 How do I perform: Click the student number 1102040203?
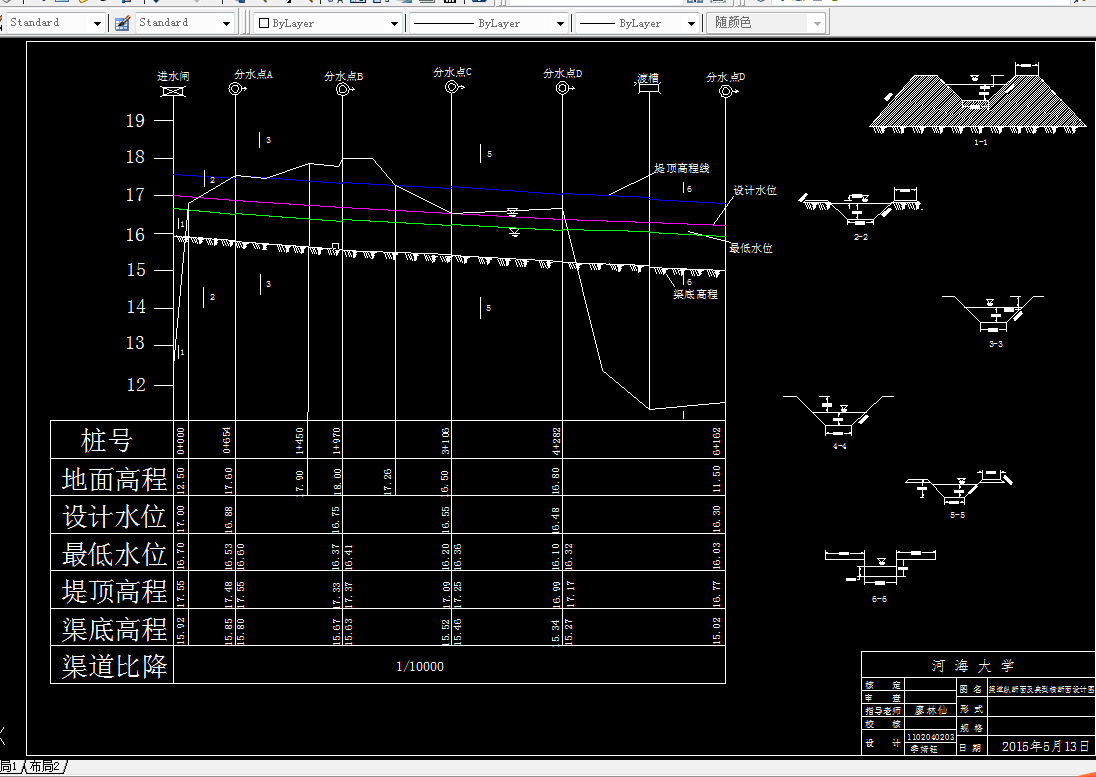coord(930,736)
